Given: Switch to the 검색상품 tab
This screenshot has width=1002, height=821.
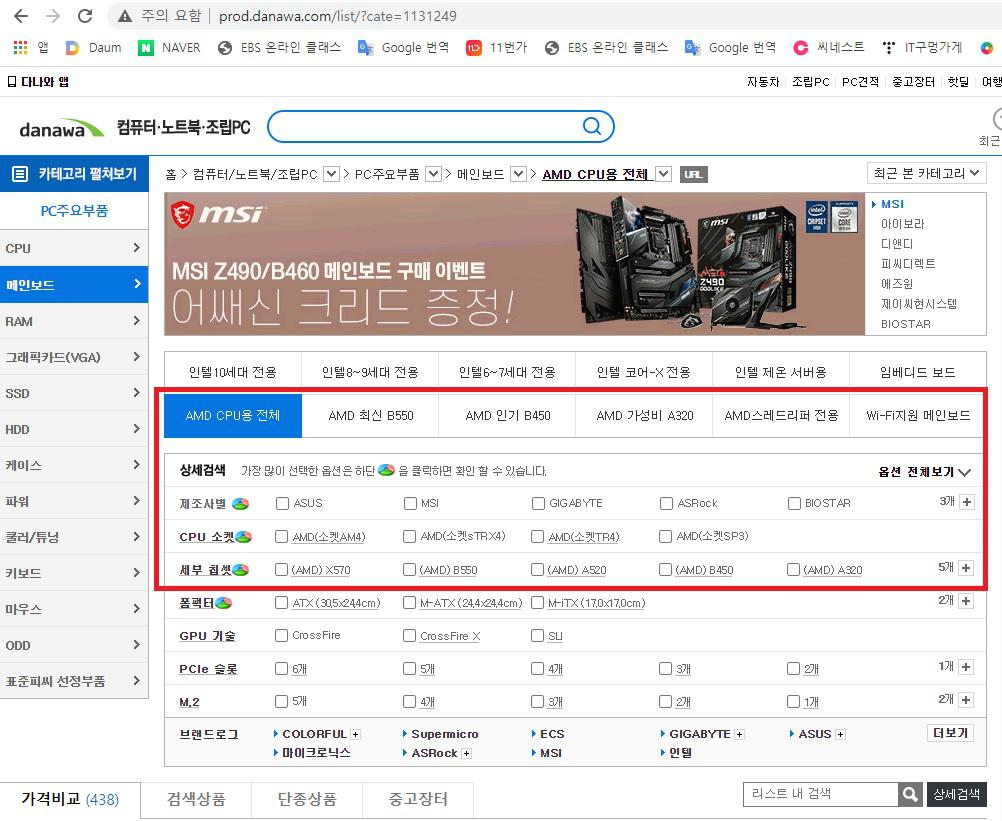Looking at the screenshot, I should coord(196,799).
